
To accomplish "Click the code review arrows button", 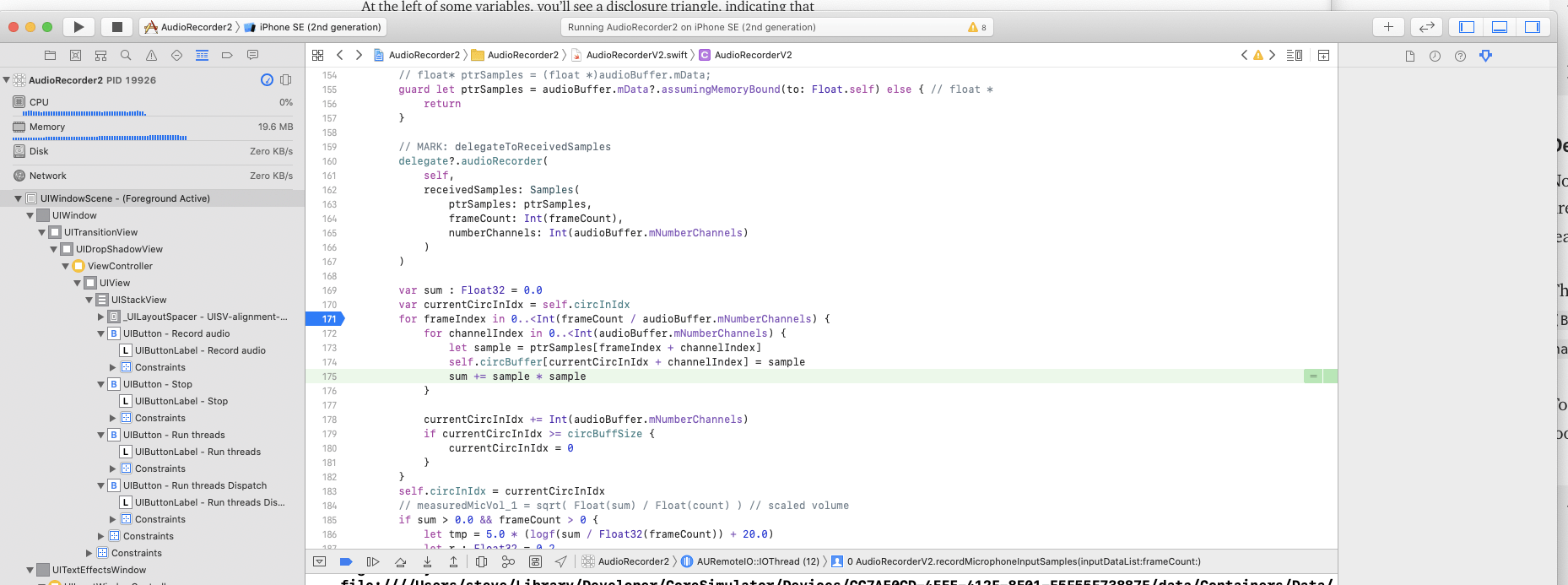I will tap(1427, 27).
